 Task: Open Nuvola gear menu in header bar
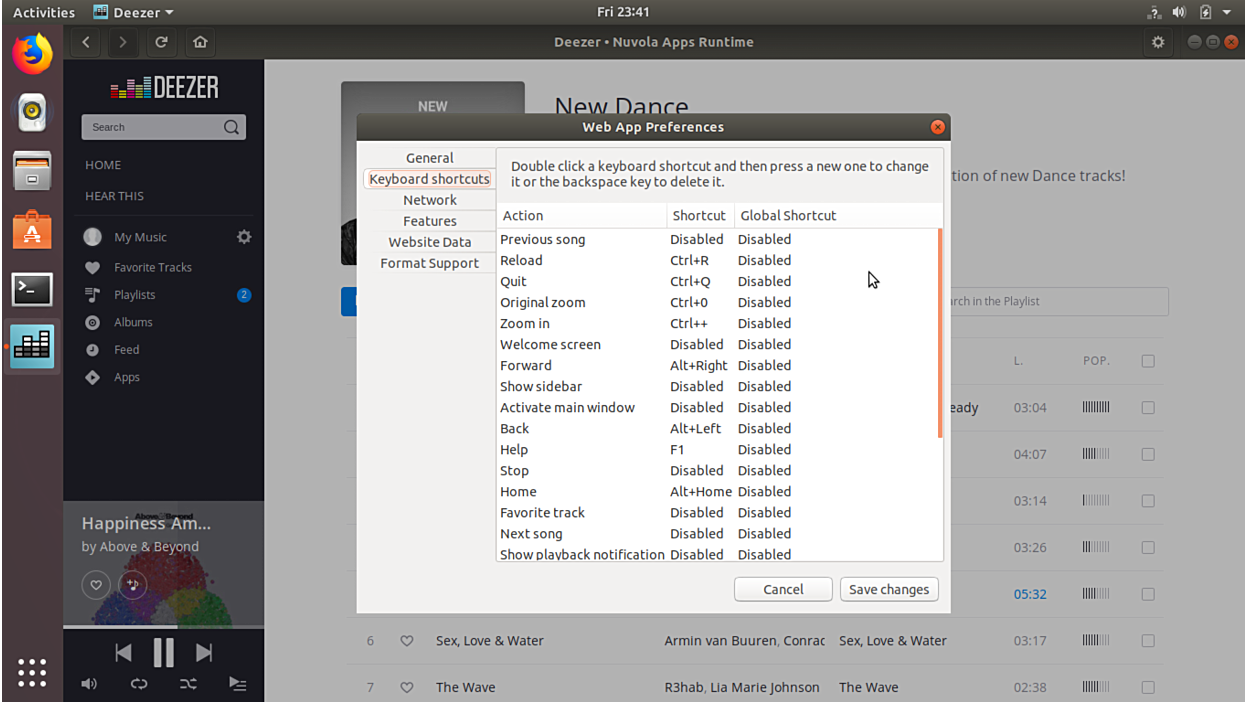tap(1158, 42)
